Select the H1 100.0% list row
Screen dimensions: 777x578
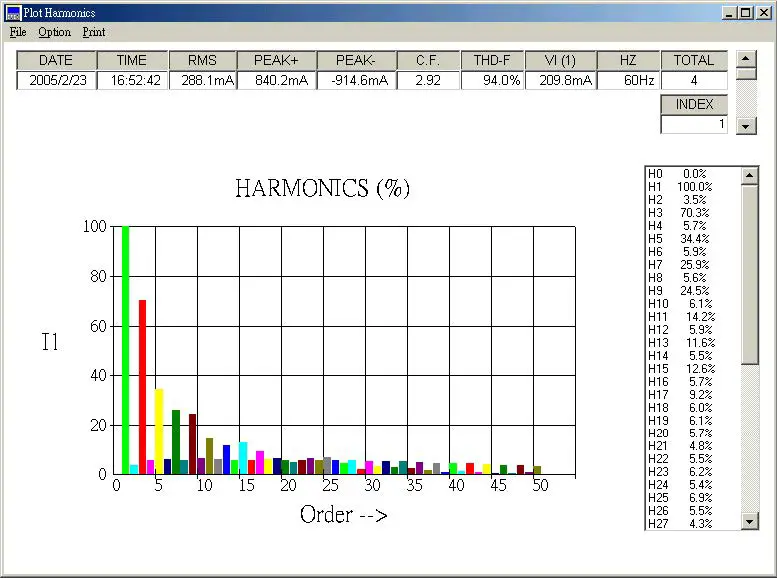click(x=693, y=187)
